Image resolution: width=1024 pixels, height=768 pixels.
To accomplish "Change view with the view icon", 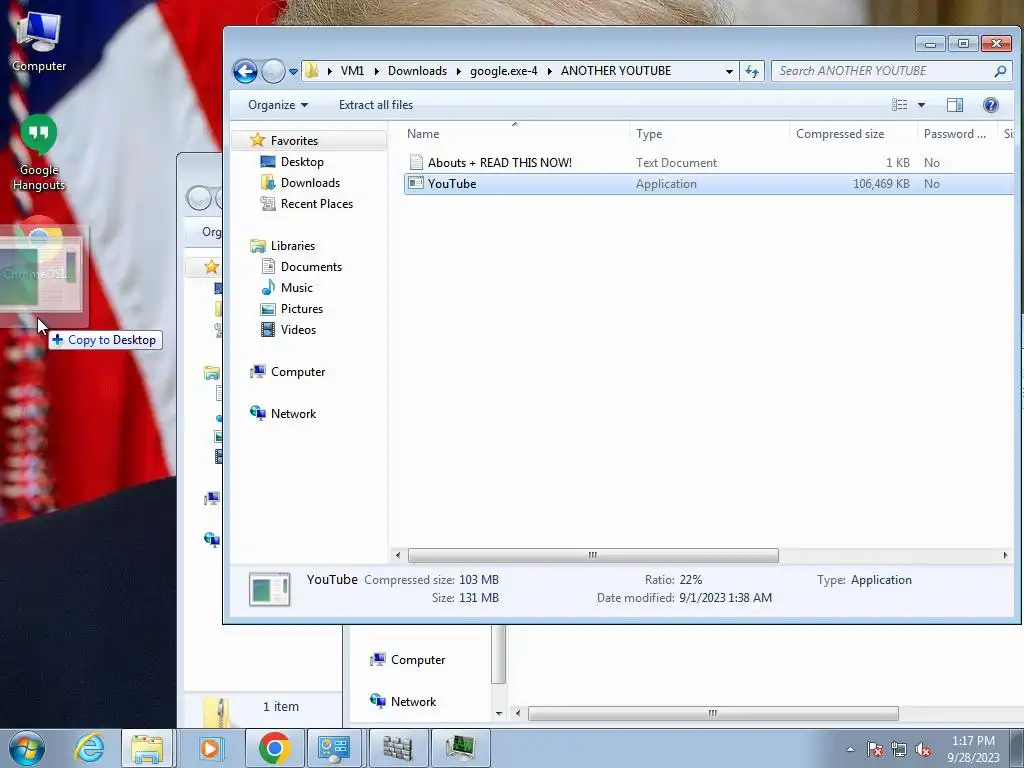I will [899, 105].
